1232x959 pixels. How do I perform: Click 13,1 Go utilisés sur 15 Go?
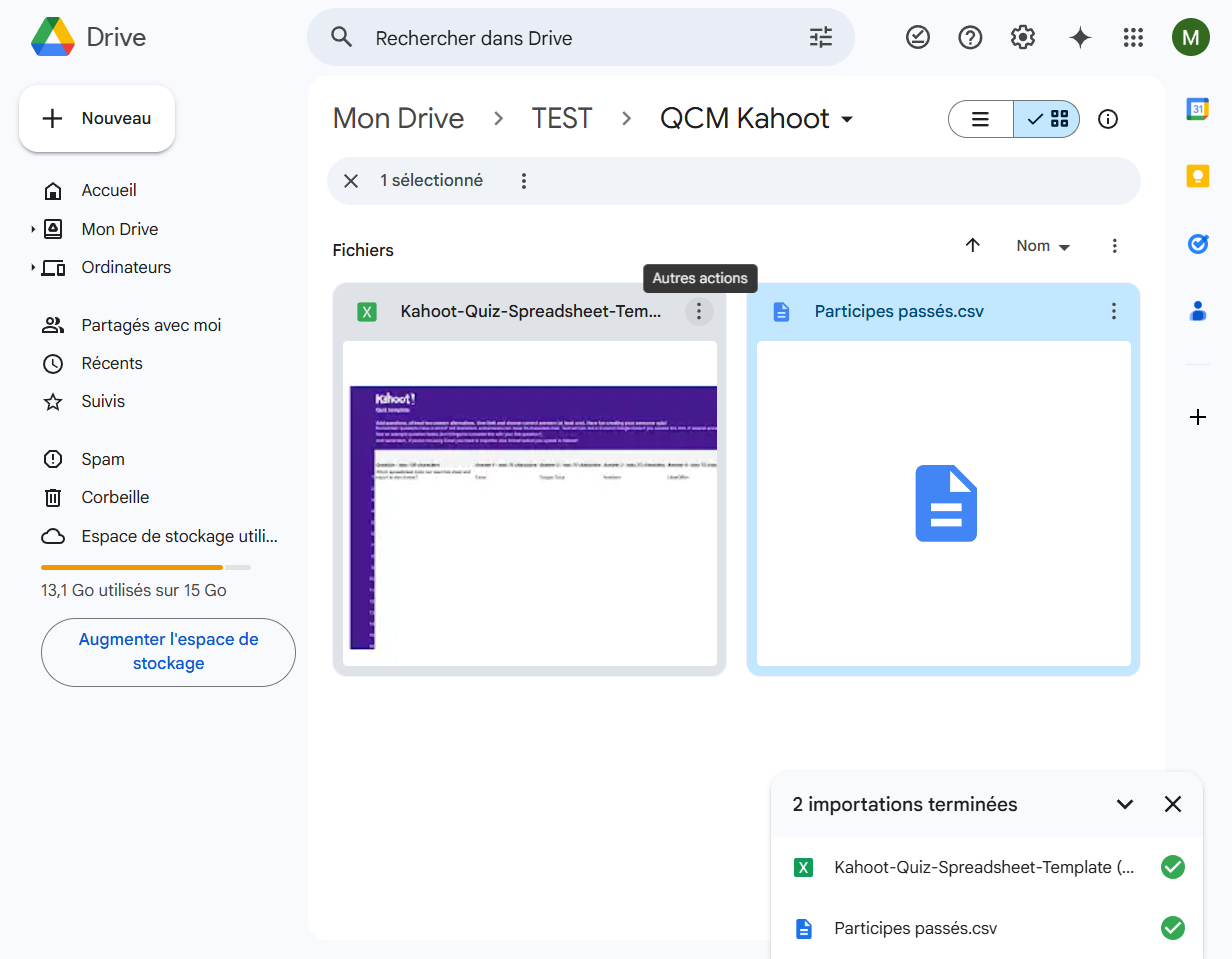[134, 591]
